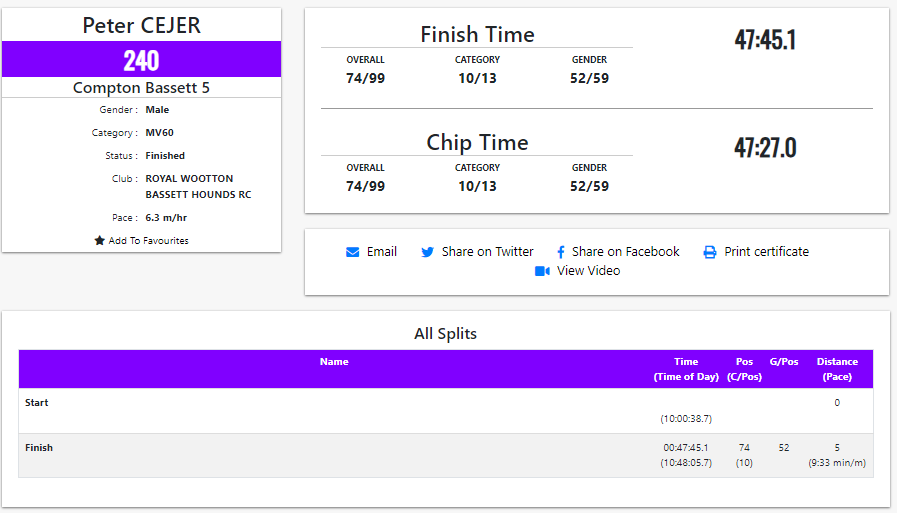Click the Email envelope icon
Screen dimensions: 897x513
[x=352, y=252]
